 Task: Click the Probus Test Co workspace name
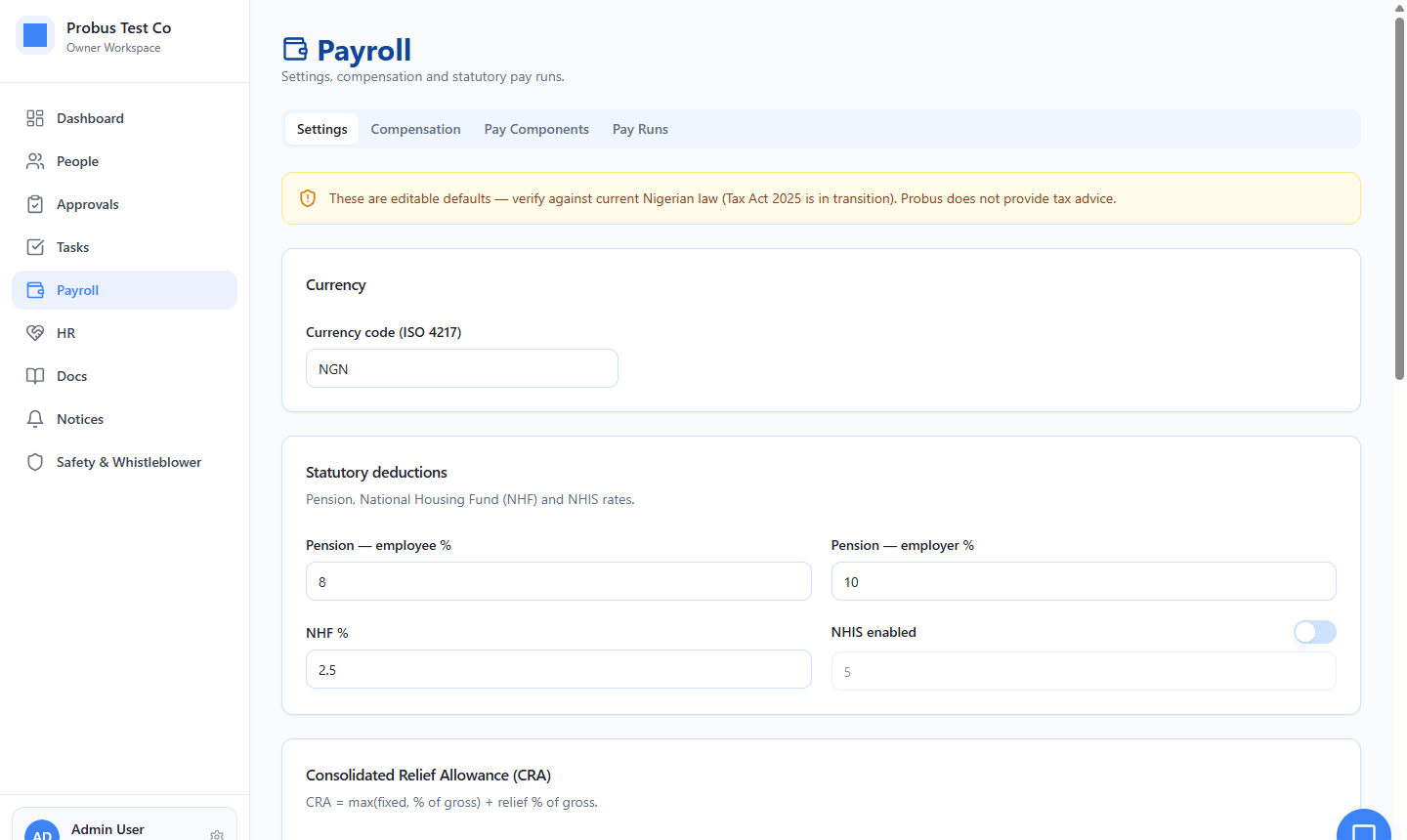[x=119, y=27]
